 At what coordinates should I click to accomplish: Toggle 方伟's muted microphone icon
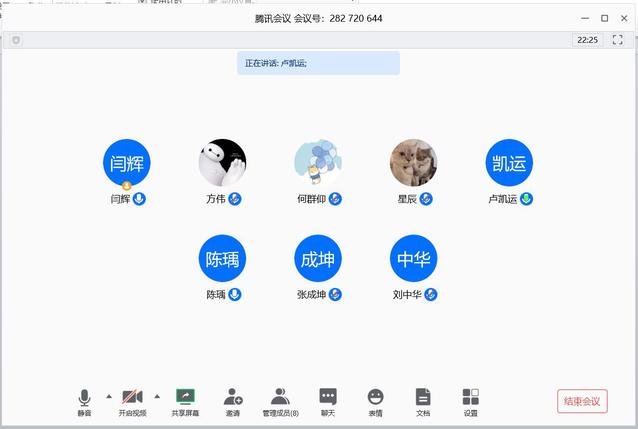point(235,199)
